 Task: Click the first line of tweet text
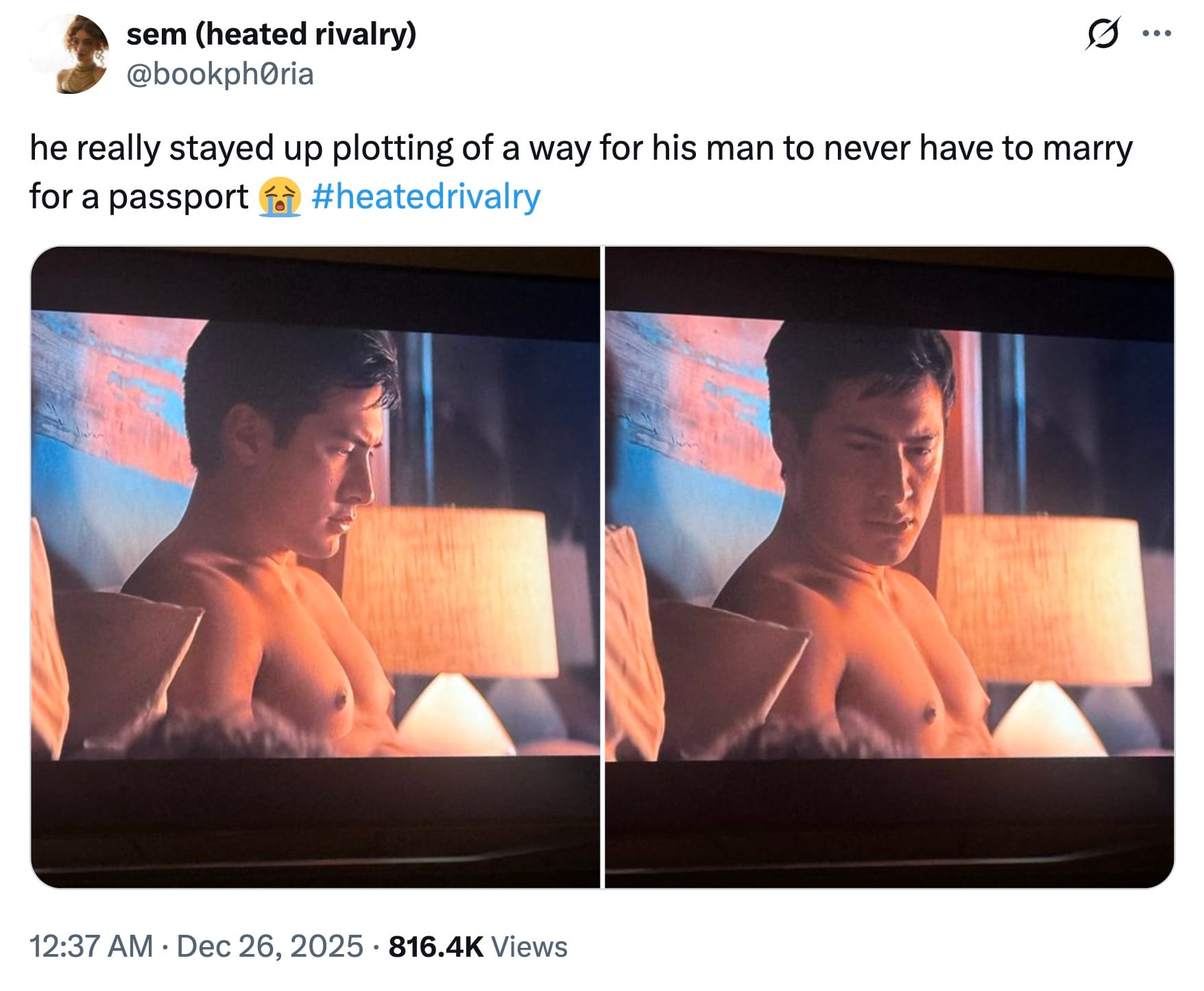580,148
